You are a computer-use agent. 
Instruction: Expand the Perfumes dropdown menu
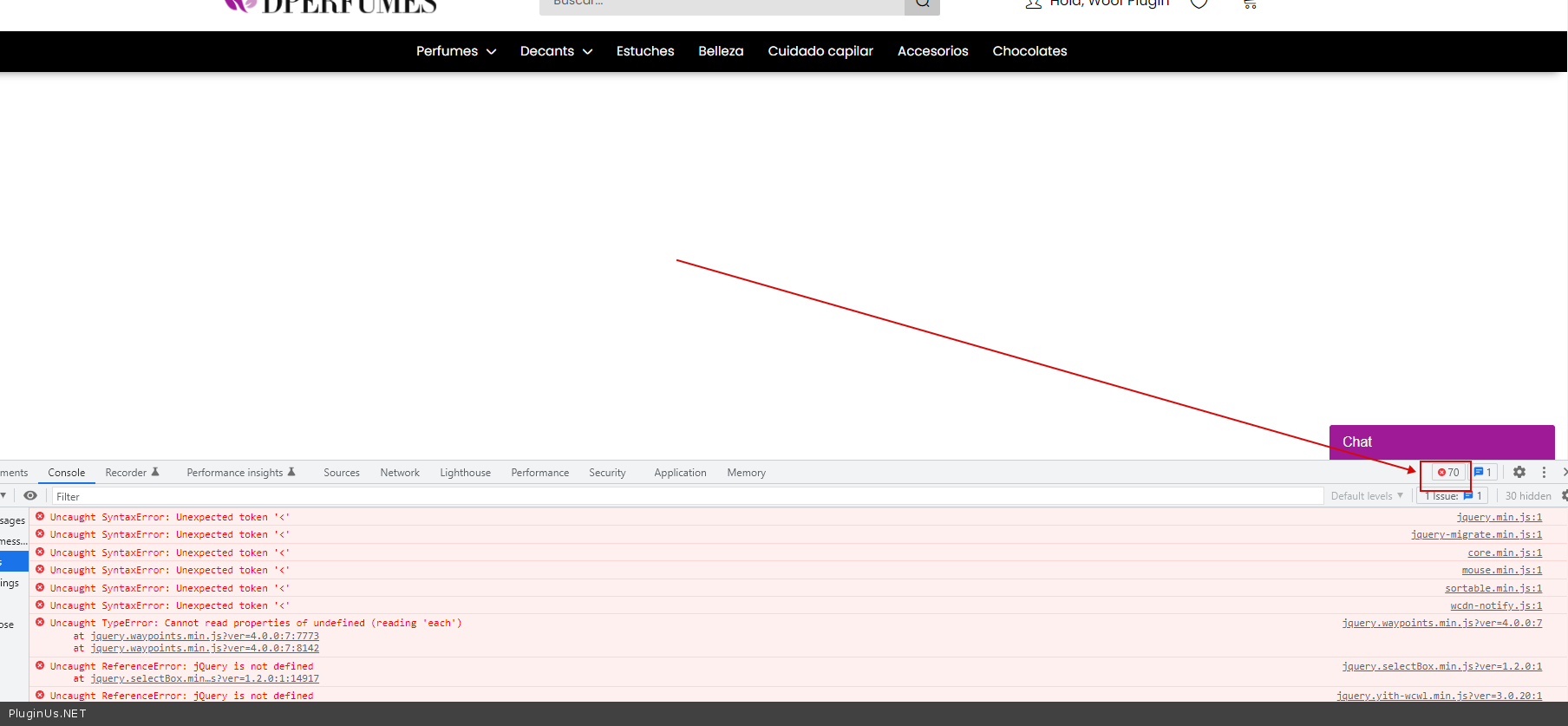click(455, 51)
